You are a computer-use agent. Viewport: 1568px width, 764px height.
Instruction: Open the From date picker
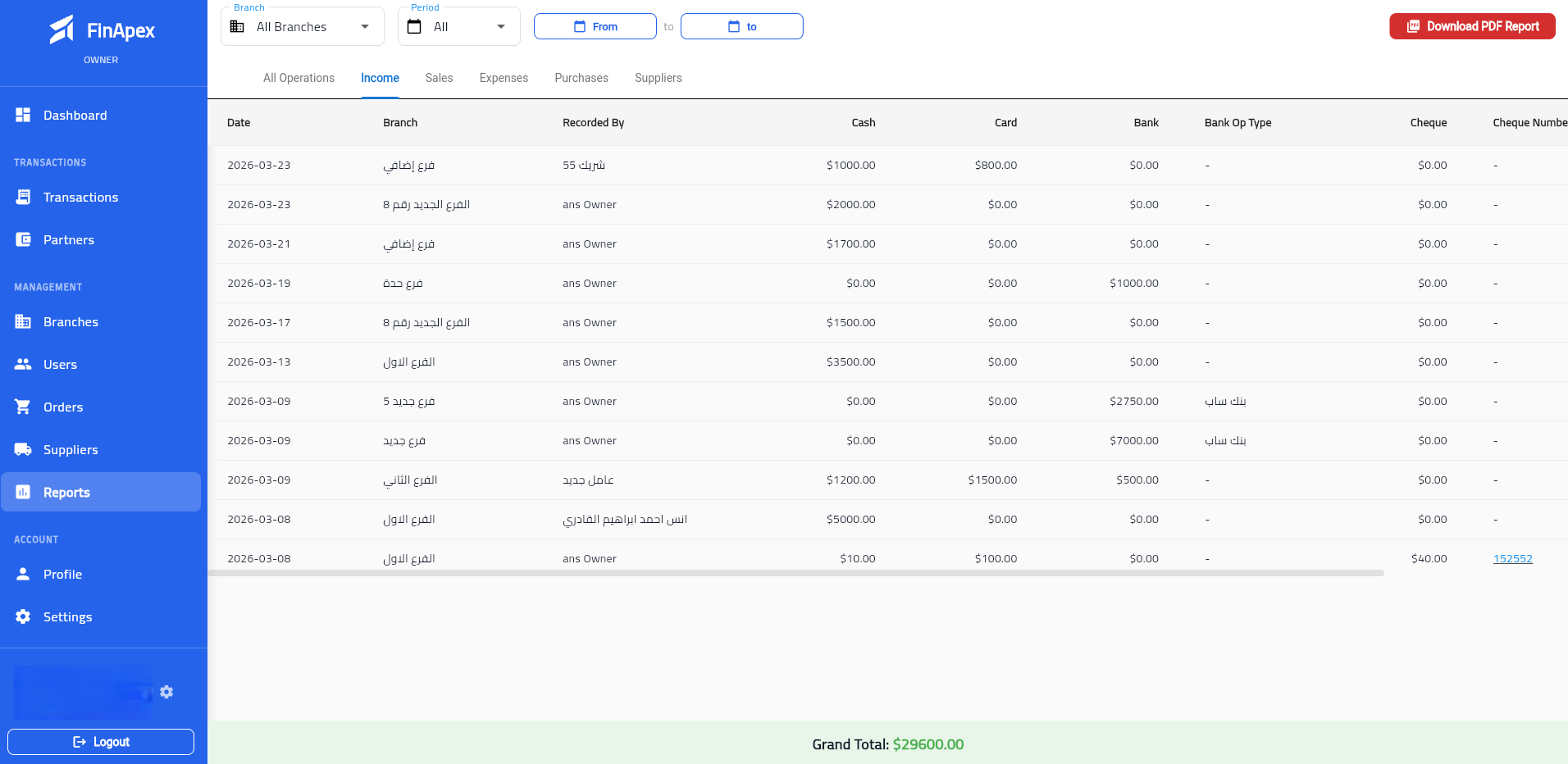[595, 26]
